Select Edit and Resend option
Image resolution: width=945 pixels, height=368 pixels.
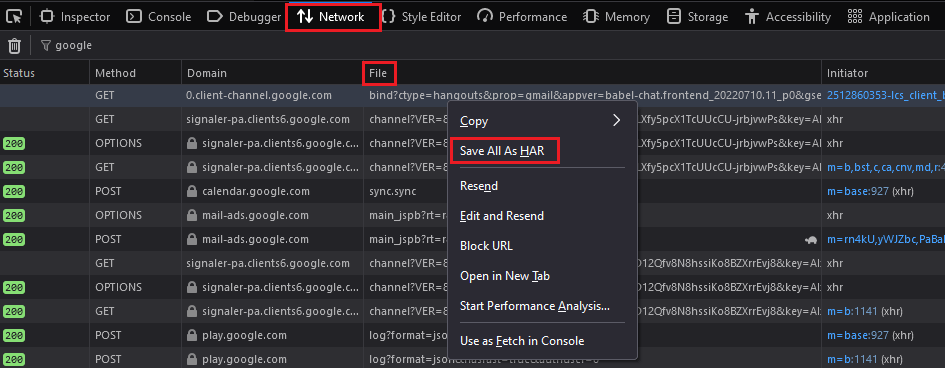(x=501, y=216)
